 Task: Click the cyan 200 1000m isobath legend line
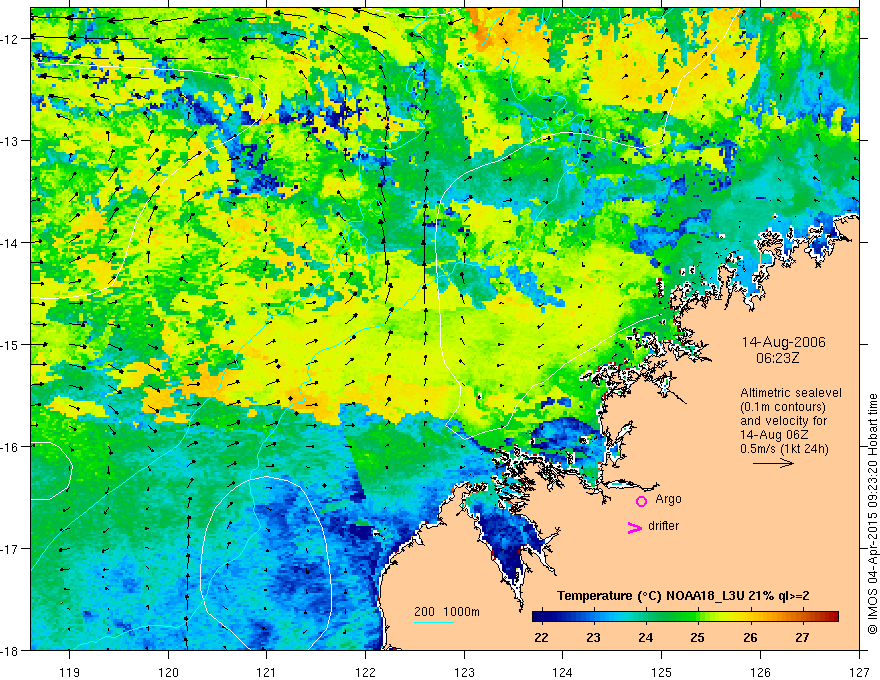(434, 622)
